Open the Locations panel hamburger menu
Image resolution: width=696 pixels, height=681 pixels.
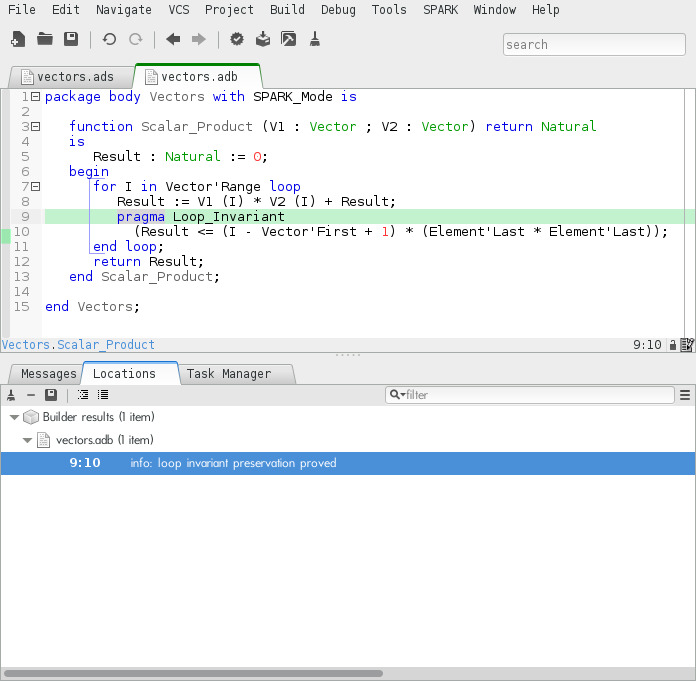(x=685, y=395)
